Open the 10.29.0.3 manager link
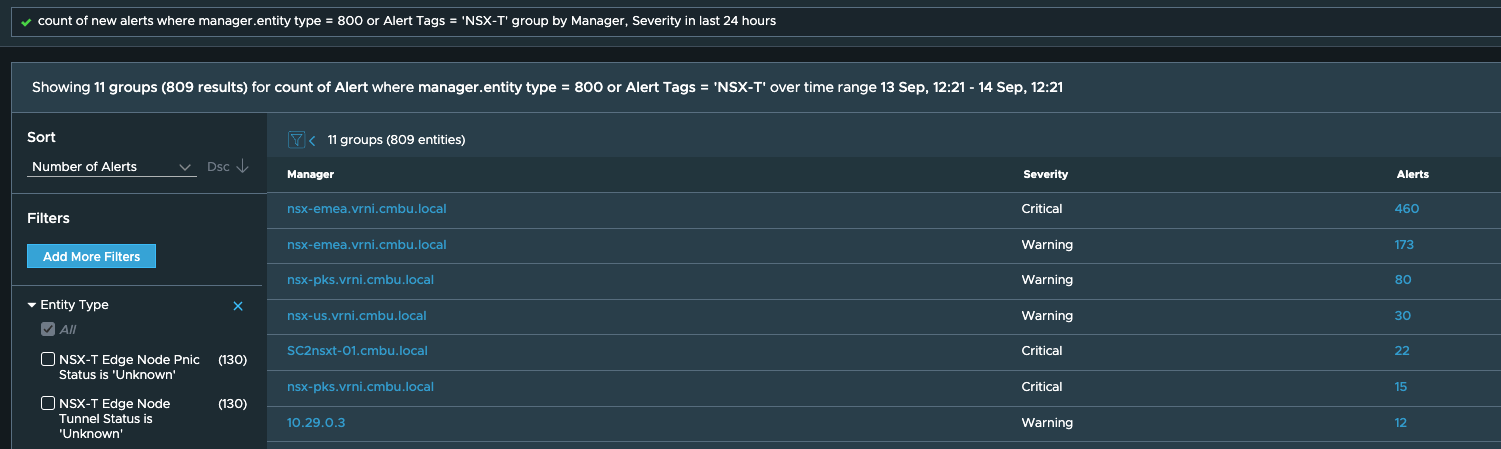 tap(316, 423)
